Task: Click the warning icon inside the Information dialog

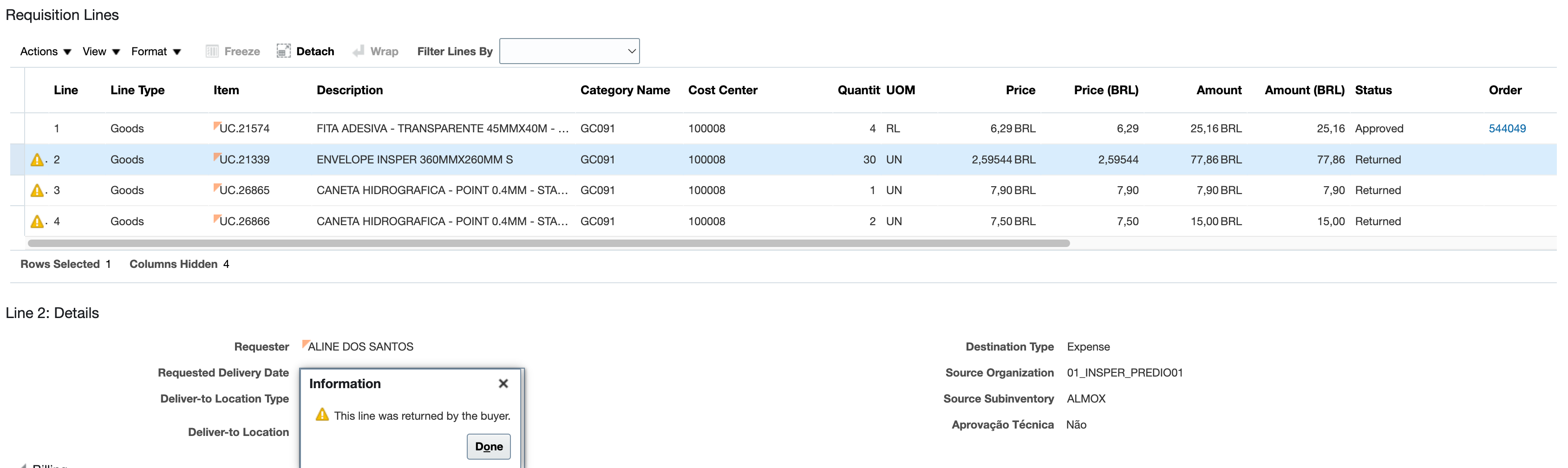Action: click(322, 415)
